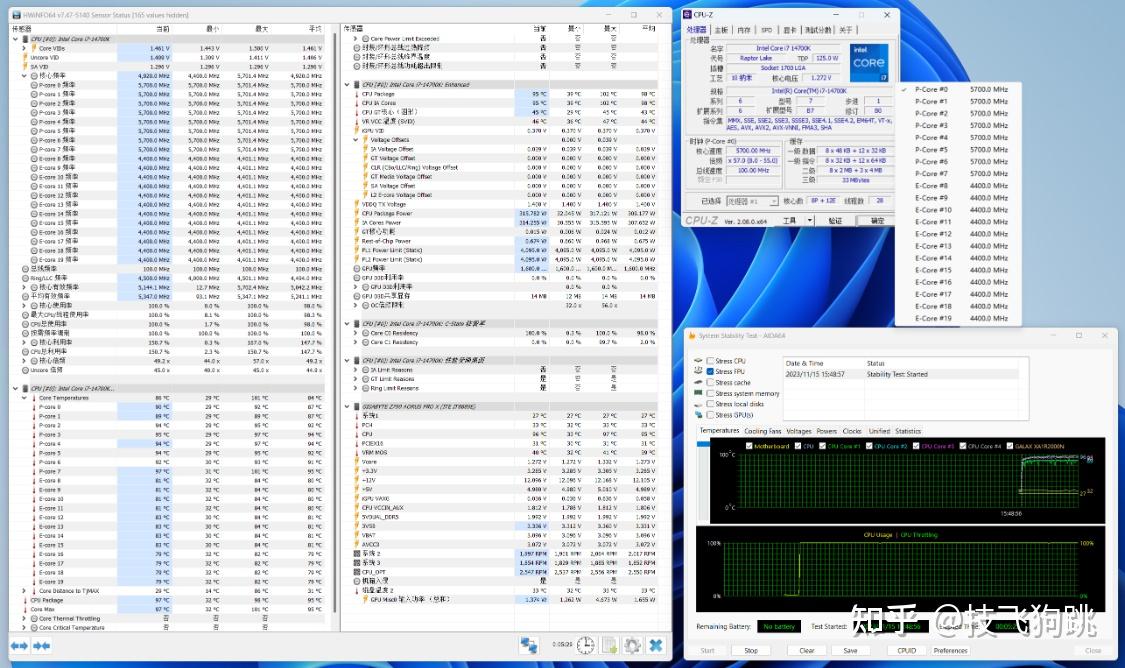Enable the Stress CPU checkbox
This screenshot has width=1125, height=668.
point(710,361)
